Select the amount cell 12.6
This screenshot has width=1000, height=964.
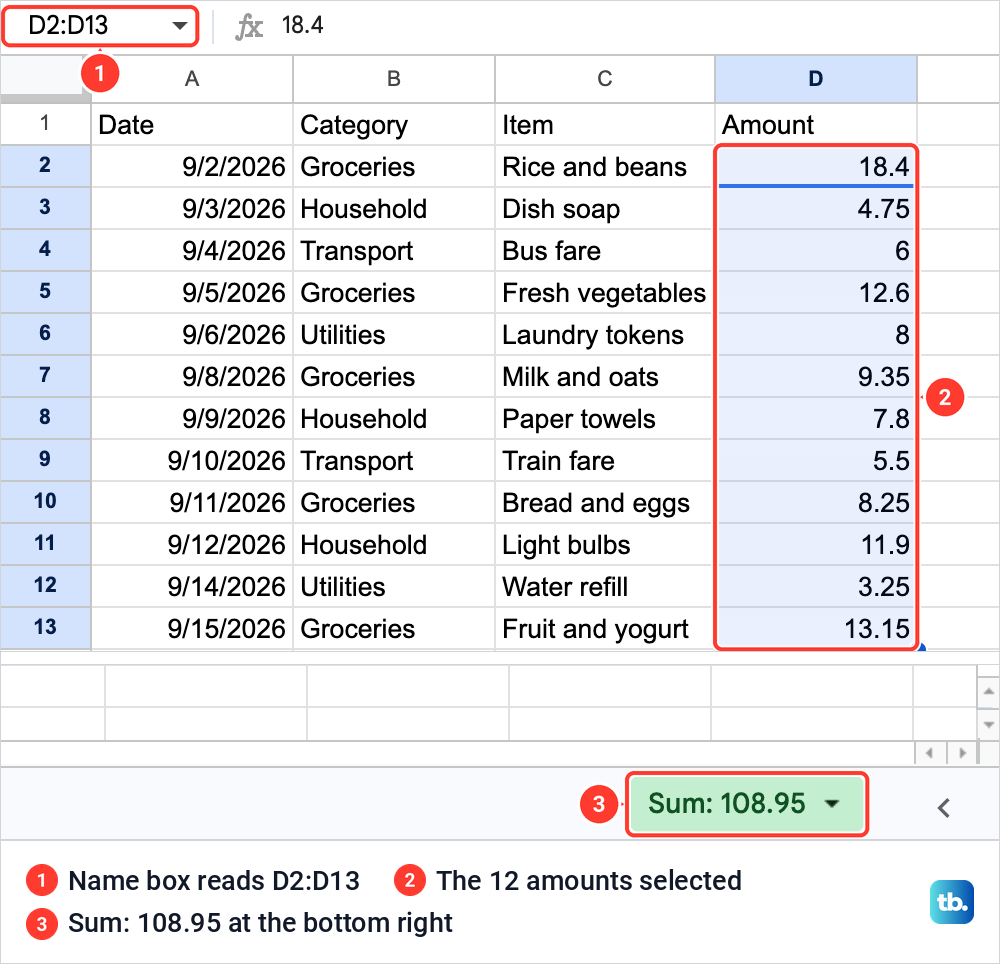(x=816, y=293)
